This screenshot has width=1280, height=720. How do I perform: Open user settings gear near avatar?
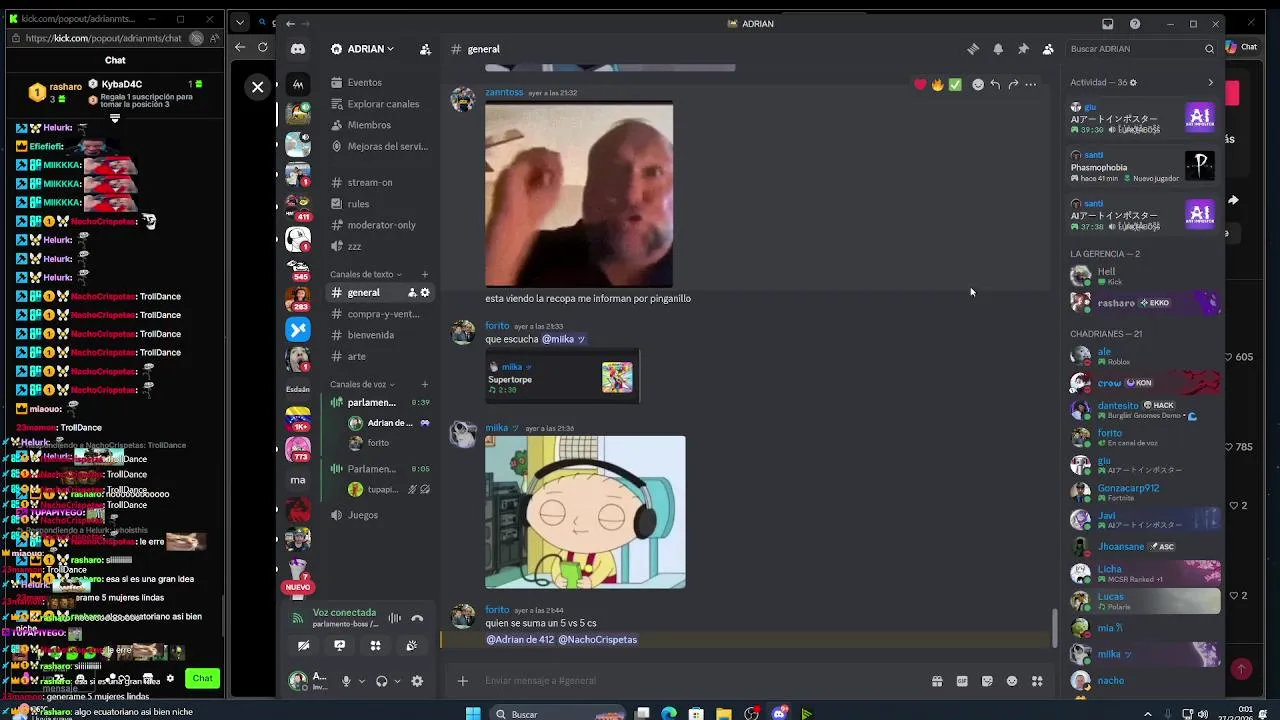(x=417, y=681)
